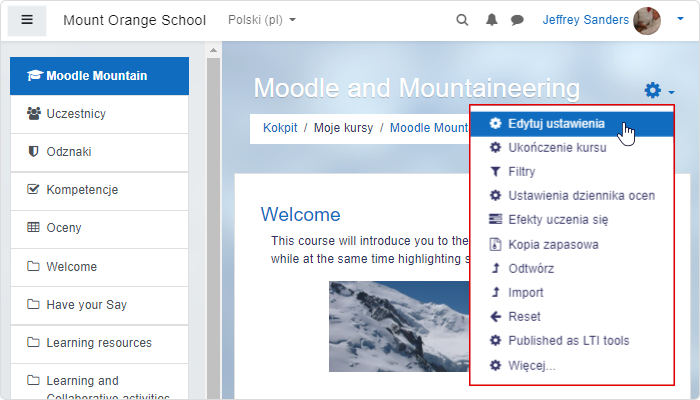The height and width of the screenshot is (400, 700).
Task: Click the restore arrow icon beside Odtwórz
Action: point(495,268)
